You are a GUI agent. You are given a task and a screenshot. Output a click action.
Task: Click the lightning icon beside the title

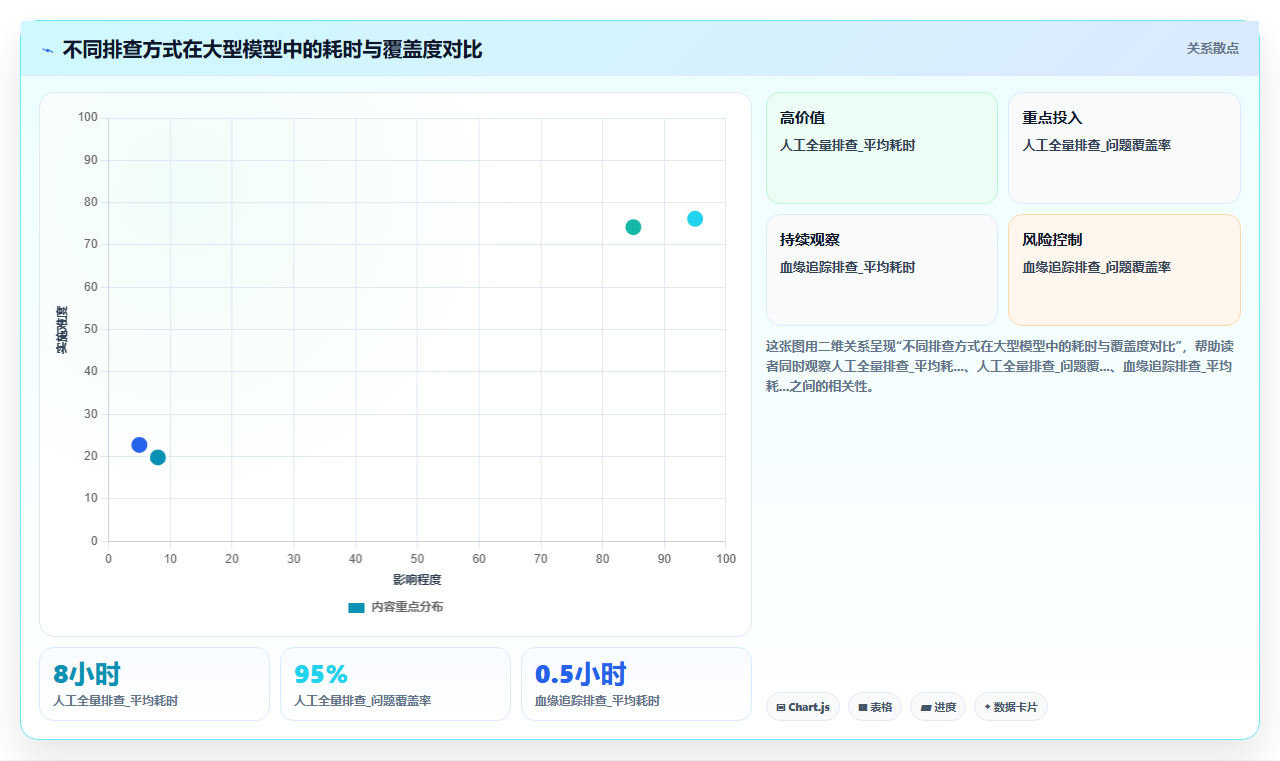click(47, 50)
